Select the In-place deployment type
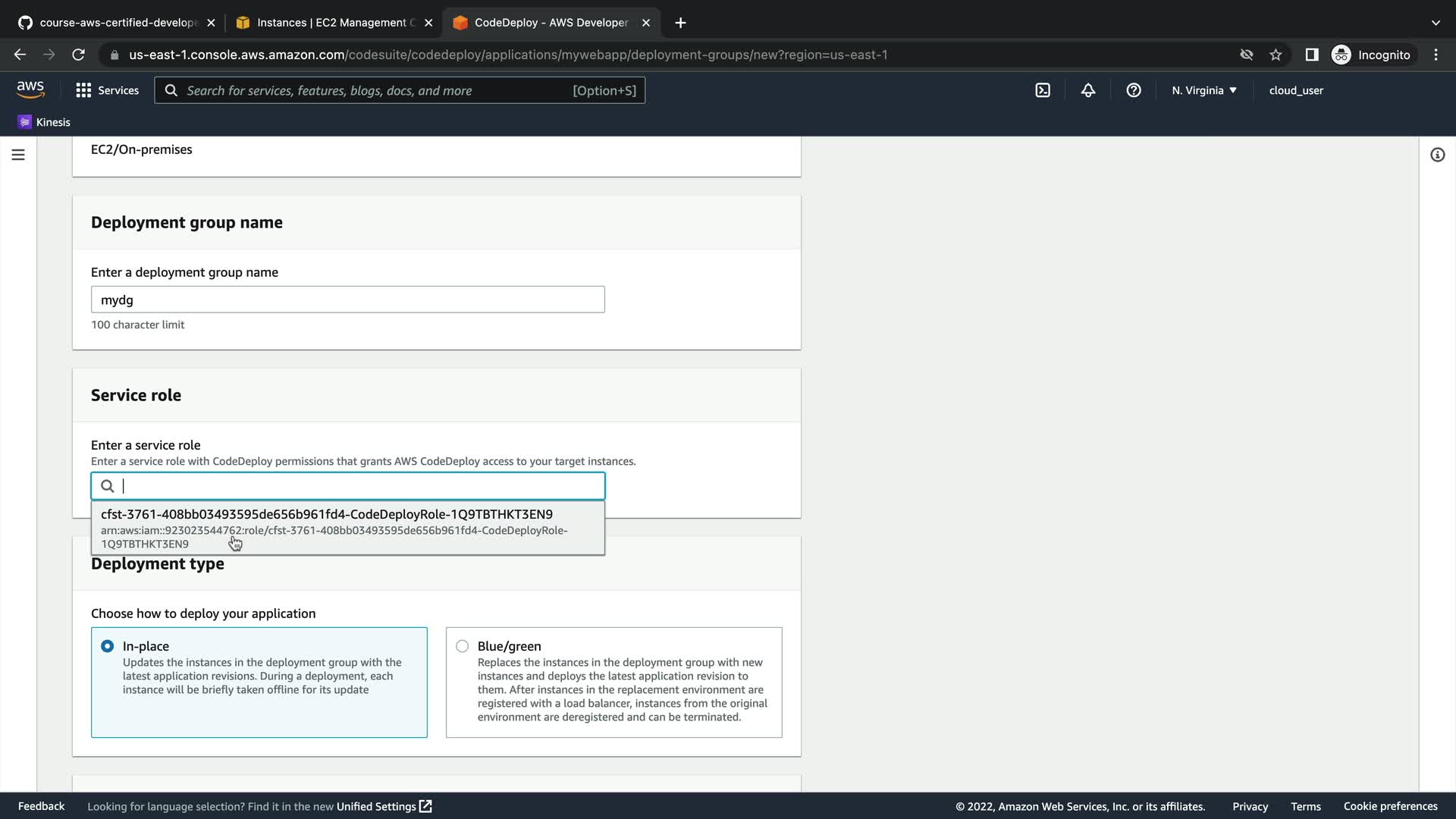1456x819 pixels. (108, 646)
